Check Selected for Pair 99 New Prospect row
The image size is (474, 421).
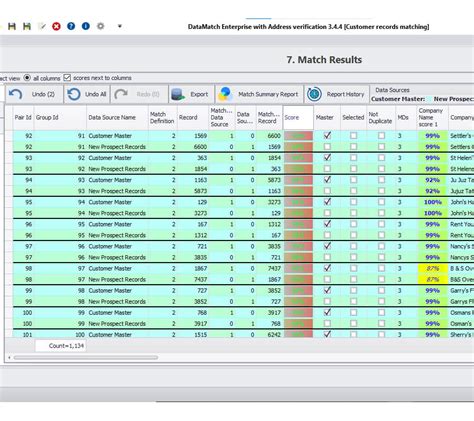tap(353, 301)
